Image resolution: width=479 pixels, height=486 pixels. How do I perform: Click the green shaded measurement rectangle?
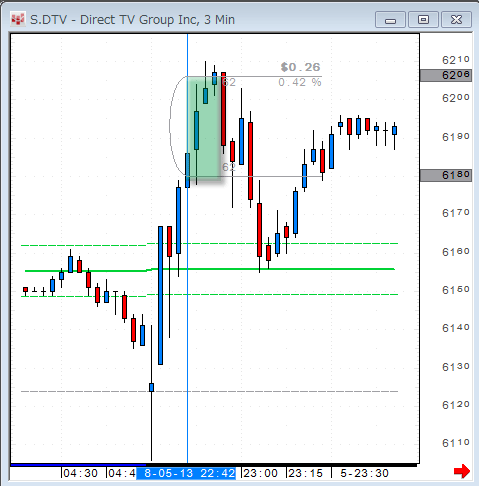203,128
